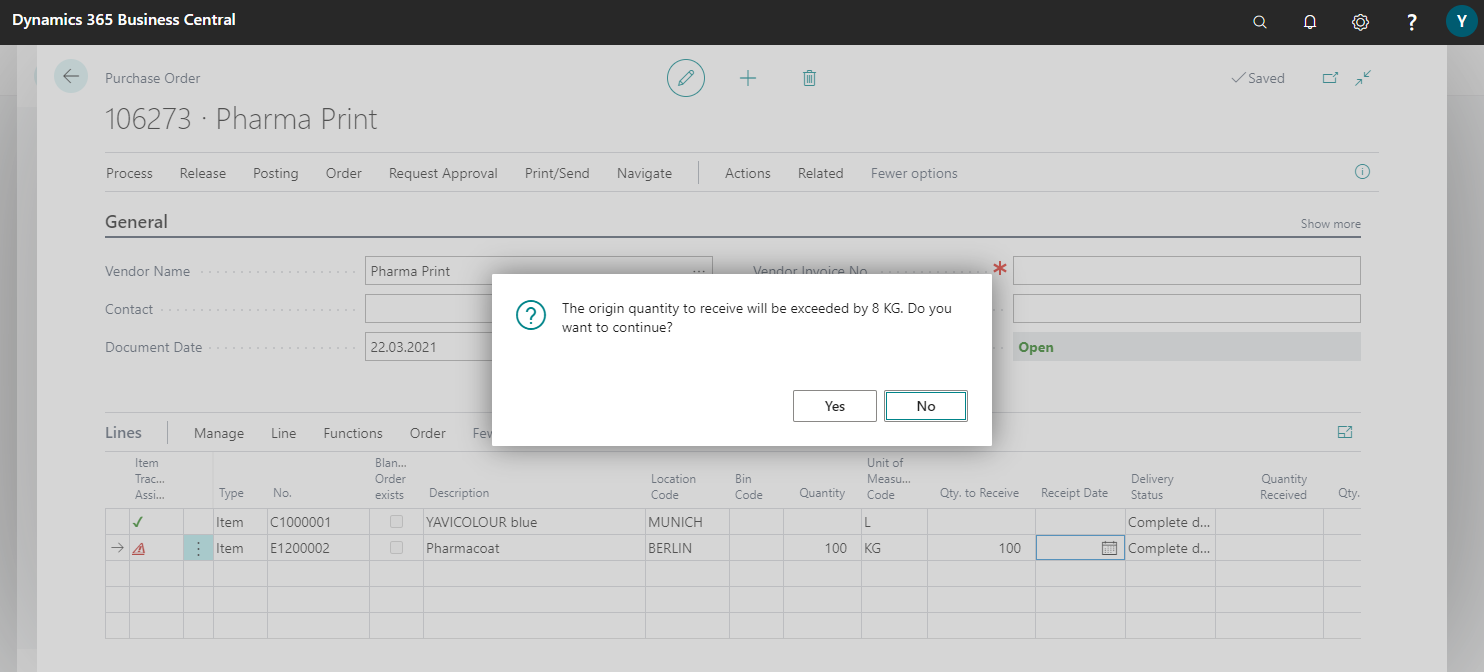Open the Request Approval menu

[443, 173]
